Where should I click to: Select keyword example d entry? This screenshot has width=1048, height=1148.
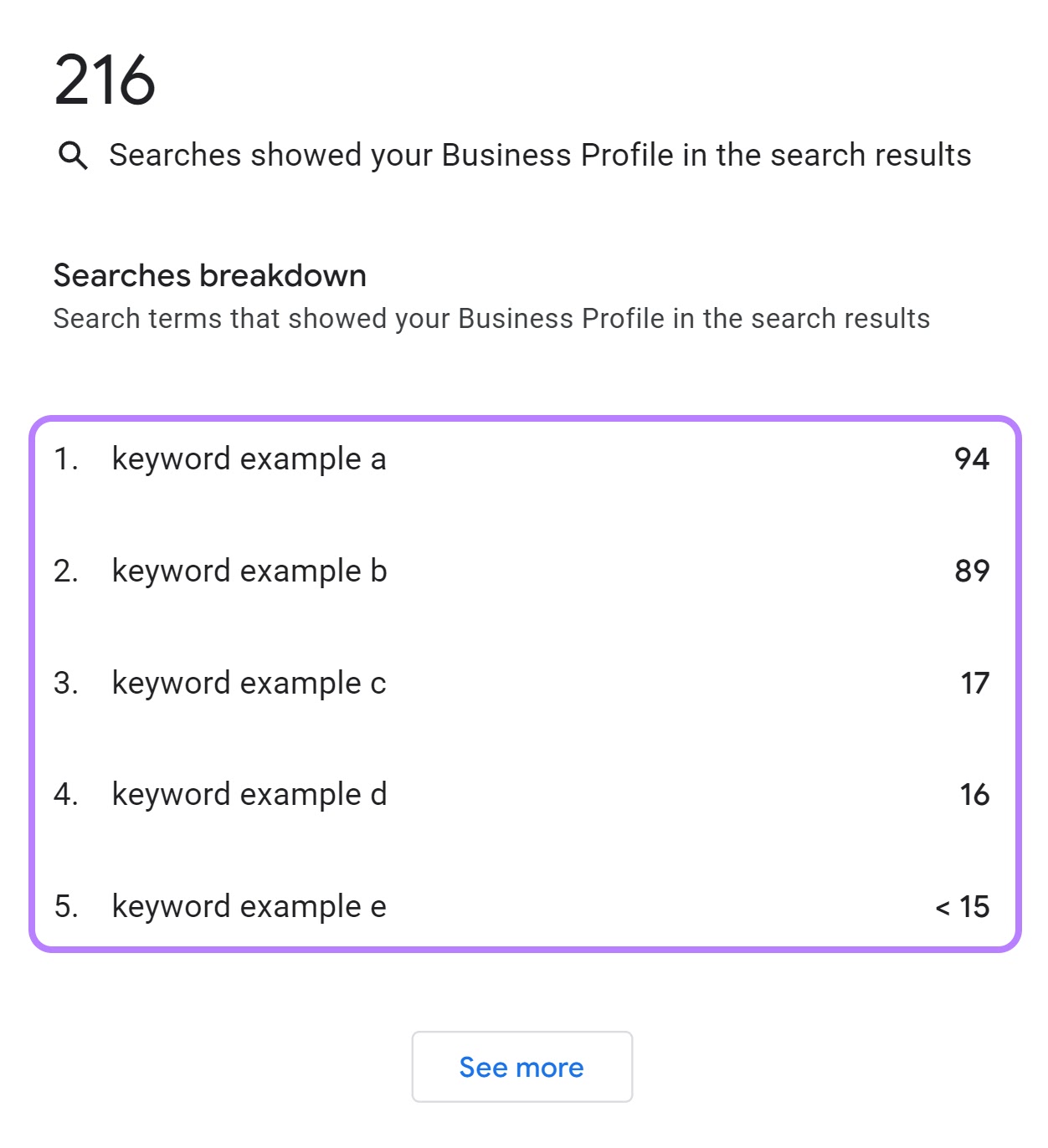(x=250, y=795)
